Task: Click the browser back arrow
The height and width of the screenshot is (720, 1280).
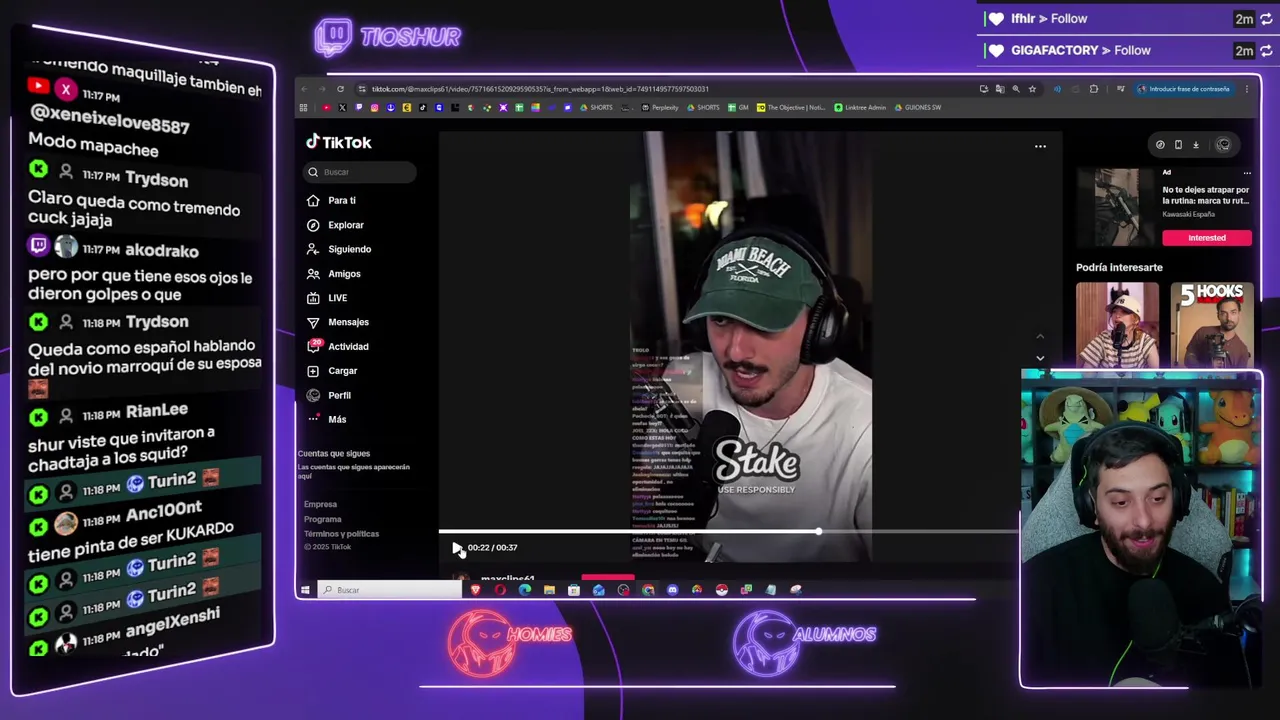Action: [x=304, y=89]
